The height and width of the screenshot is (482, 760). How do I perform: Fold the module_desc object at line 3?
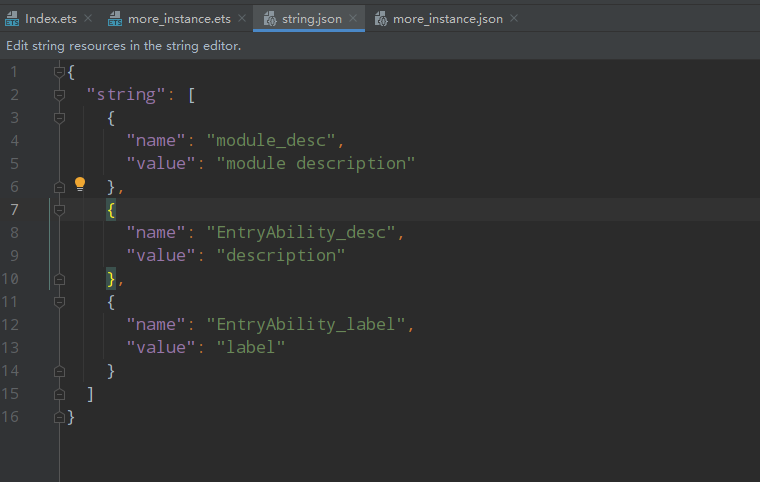pos(59,117)
